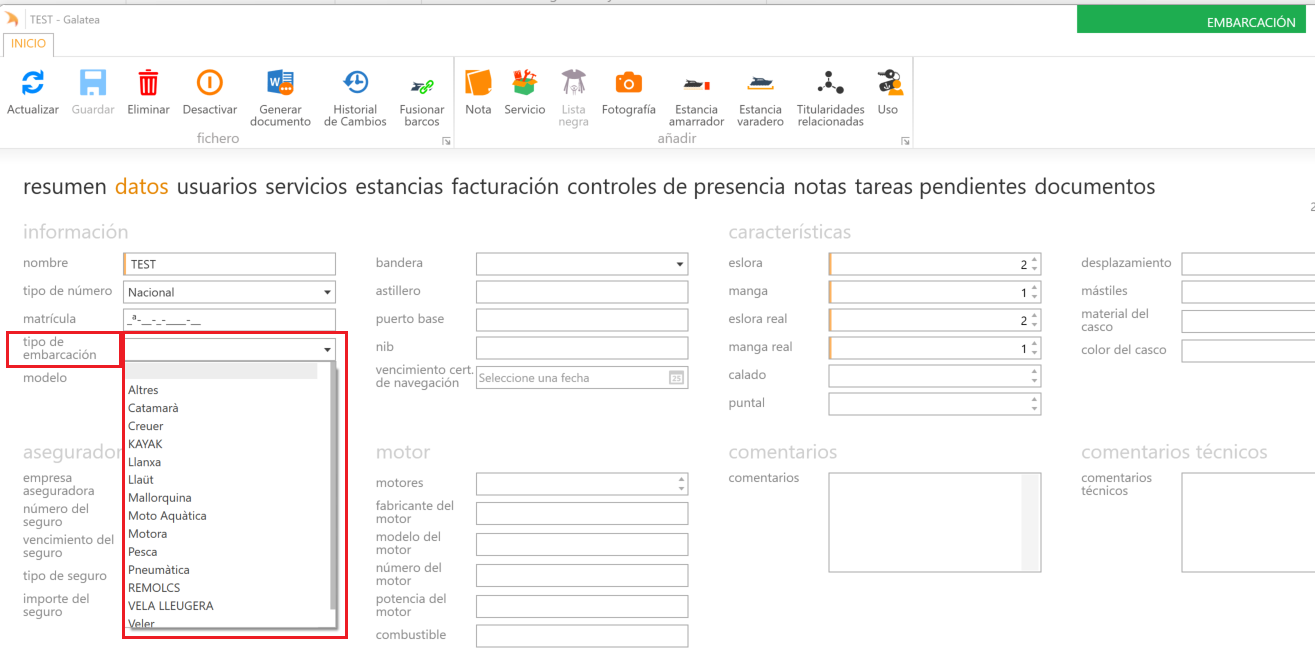Expand the bandera dropdown
Screen dimensions: 1315x652
pos(680,264)
